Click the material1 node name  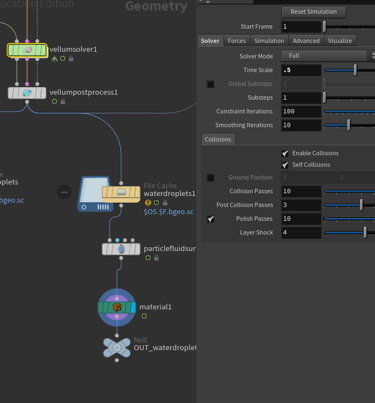click(x=155, y=307)
